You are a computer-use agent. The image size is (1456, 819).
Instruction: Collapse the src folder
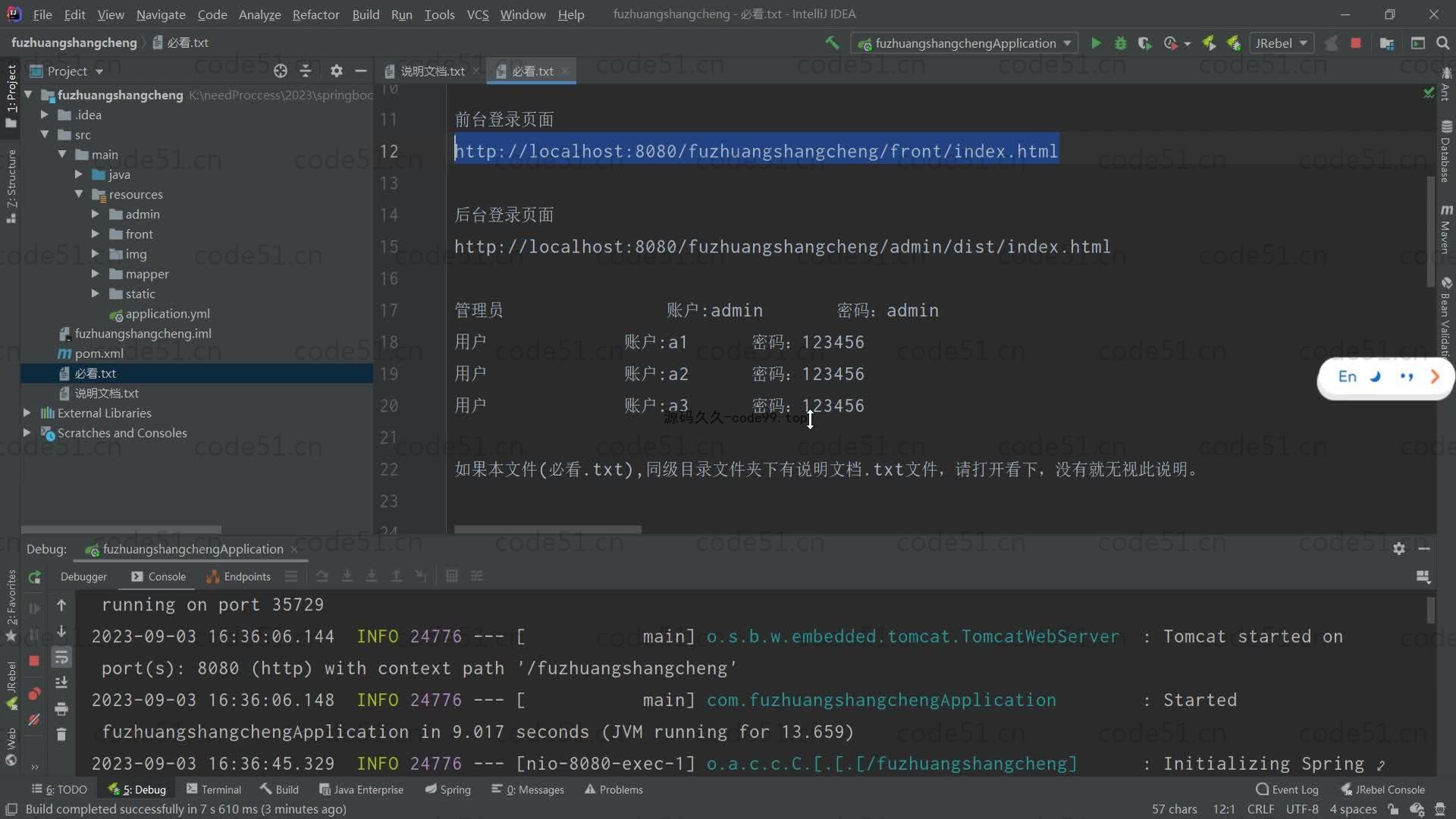tap(45, 134)
